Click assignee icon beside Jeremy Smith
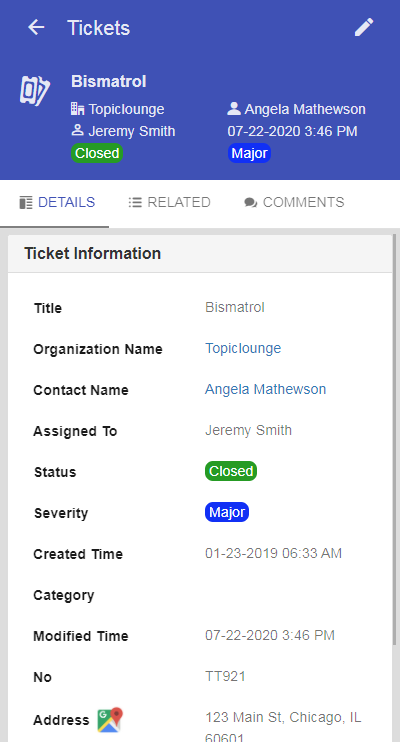 coord(78,130)
